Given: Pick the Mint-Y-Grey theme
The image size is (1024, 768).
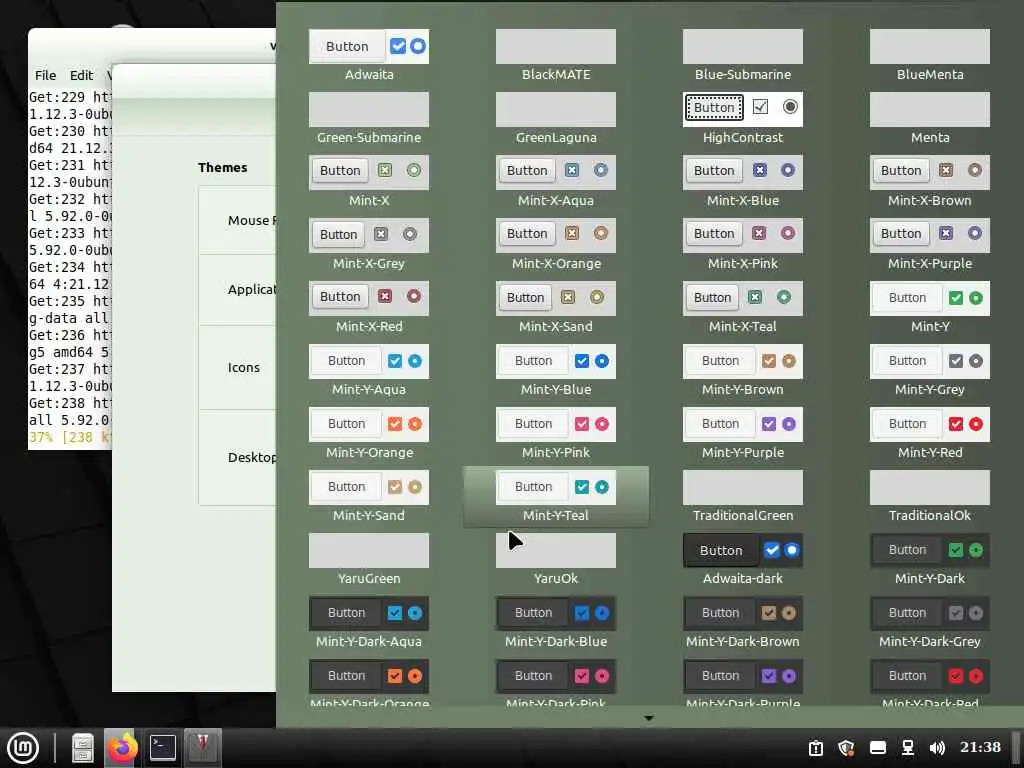Looking at the screenshot, I should (930, 370).
